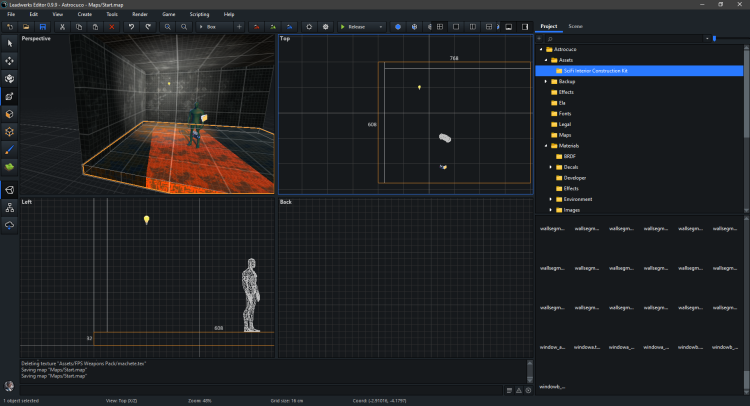750x406 pixels.
Task: Open the Developer materials folder
Action: point(574,178)
